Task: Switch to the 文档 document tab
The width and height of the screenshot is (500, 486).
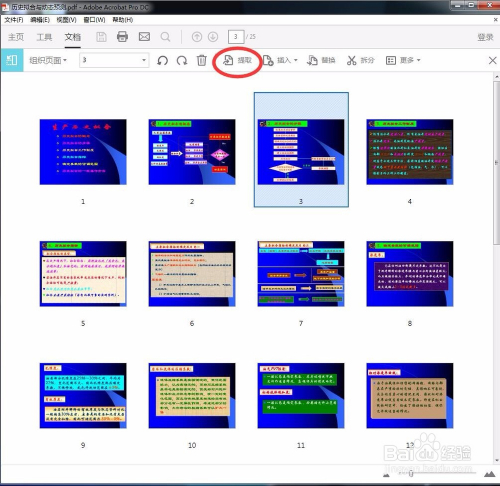Action: pyautogui.click(x=73, y=37)
